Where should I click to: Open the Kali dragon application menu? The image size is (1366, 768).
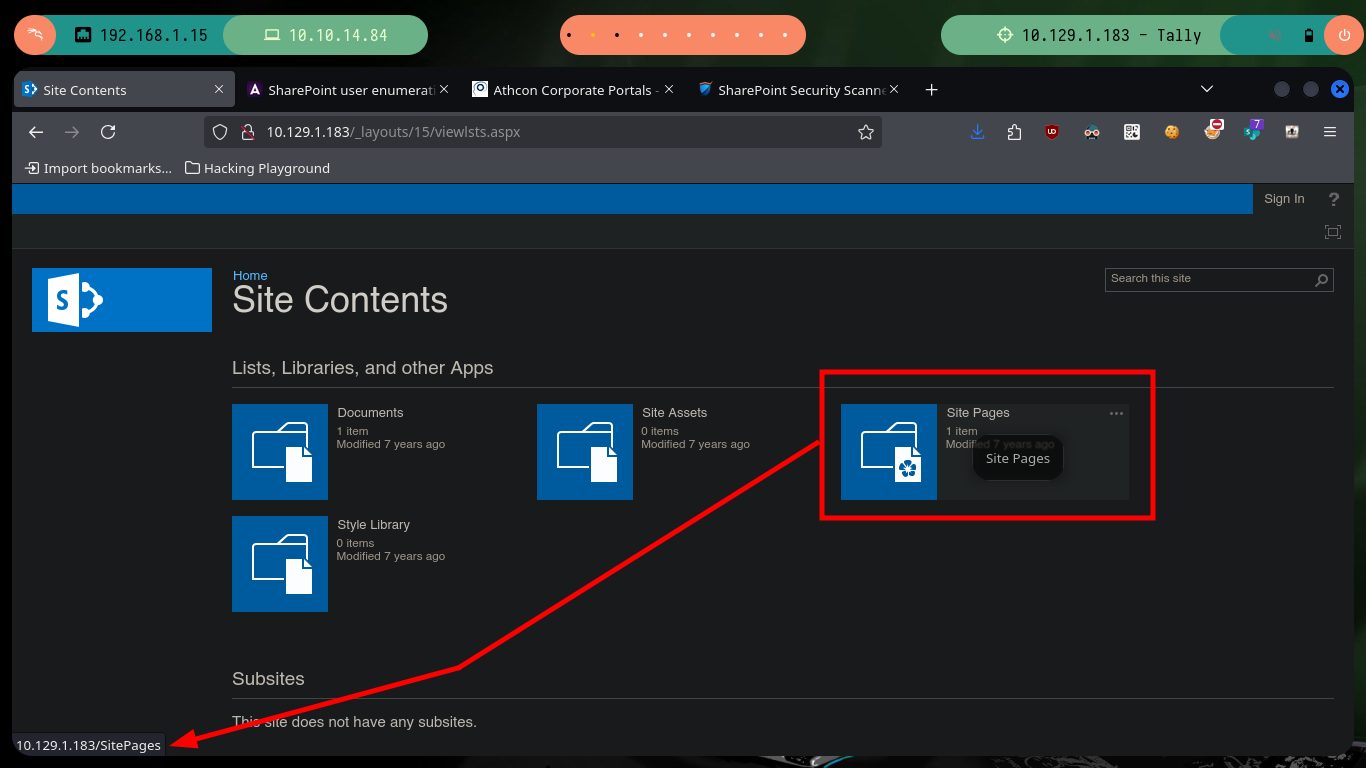coord(35,35)
